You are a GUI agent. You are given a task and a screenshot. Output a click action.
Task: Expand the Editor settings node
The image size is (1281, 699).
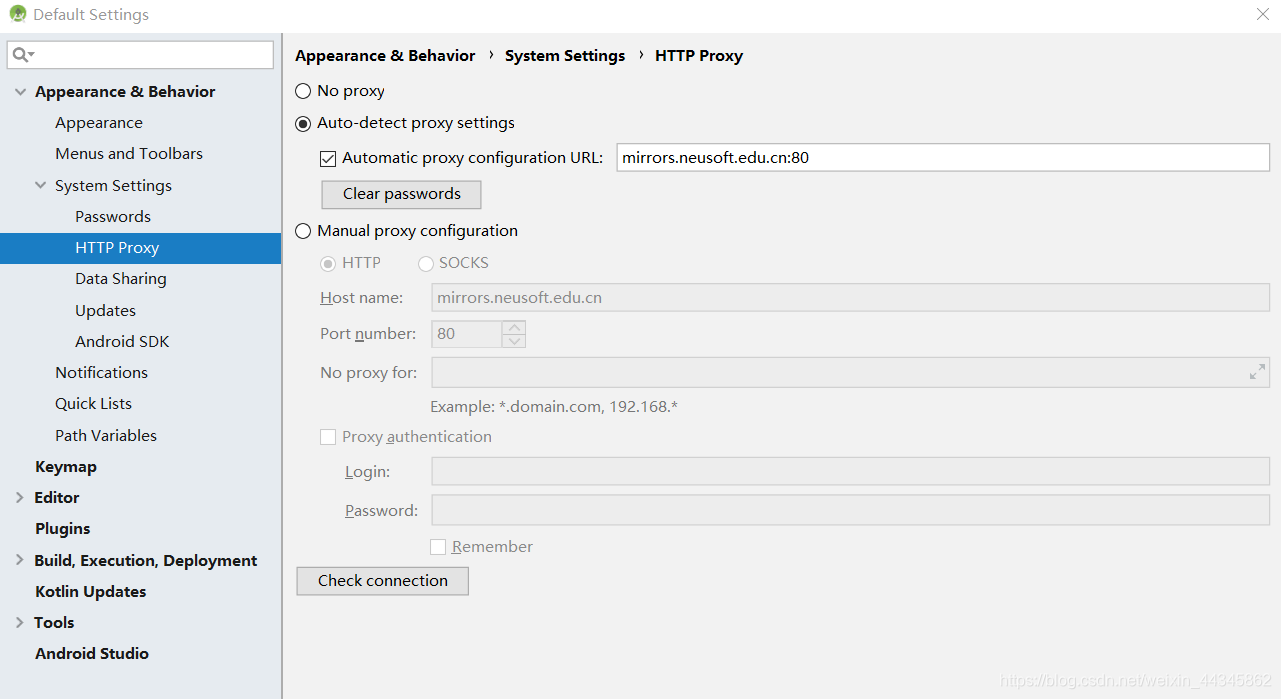tap(20, 497)
